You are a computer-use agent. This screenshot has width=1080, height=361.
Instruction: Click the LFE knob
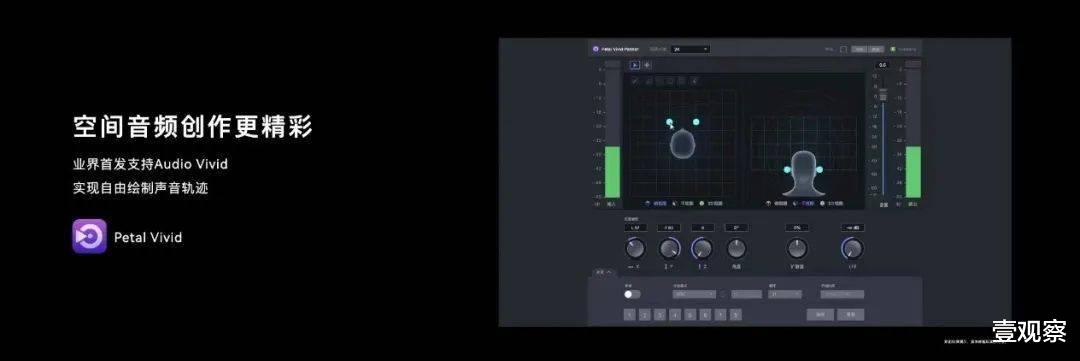853,249
